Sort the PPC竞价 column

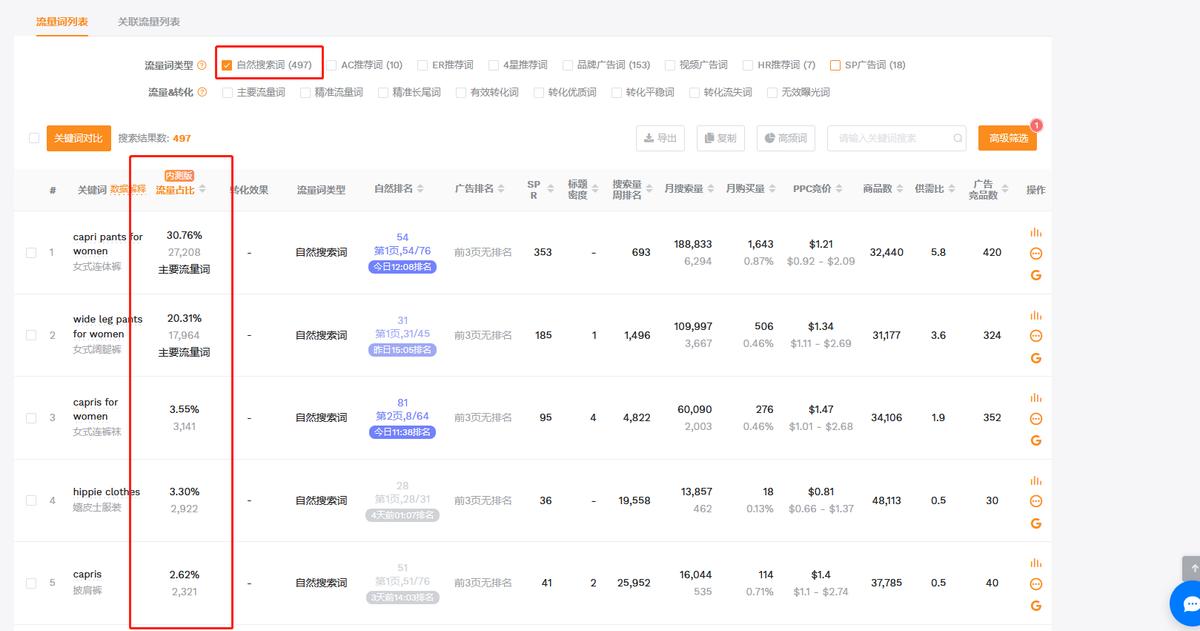[x=837, y=189]
